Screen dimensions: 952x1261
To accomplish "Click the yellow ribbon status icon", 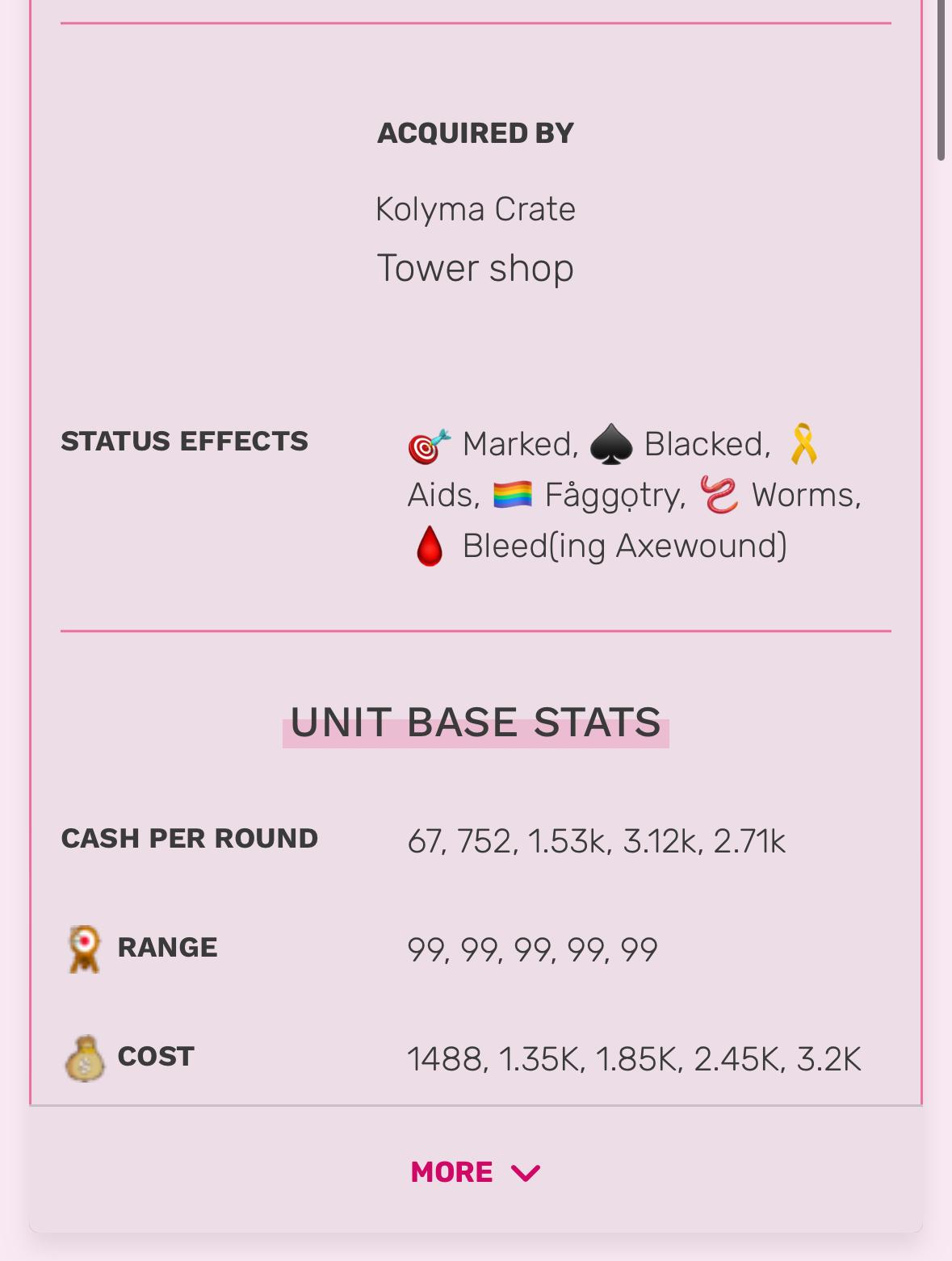I will click(x=803, y=444).
